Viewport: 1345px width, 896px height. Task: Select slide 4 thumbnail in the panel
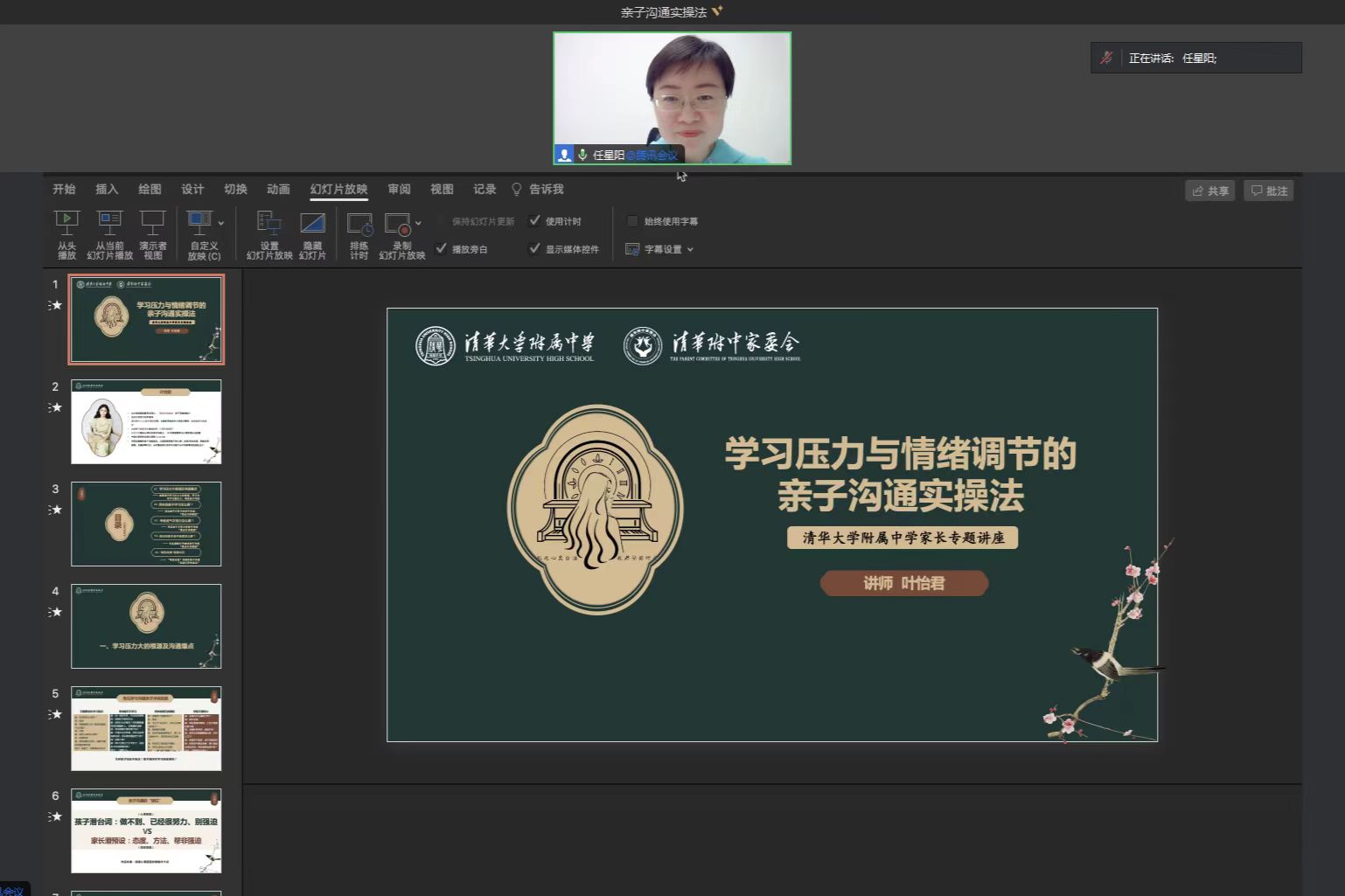click(x=146, y=626)
